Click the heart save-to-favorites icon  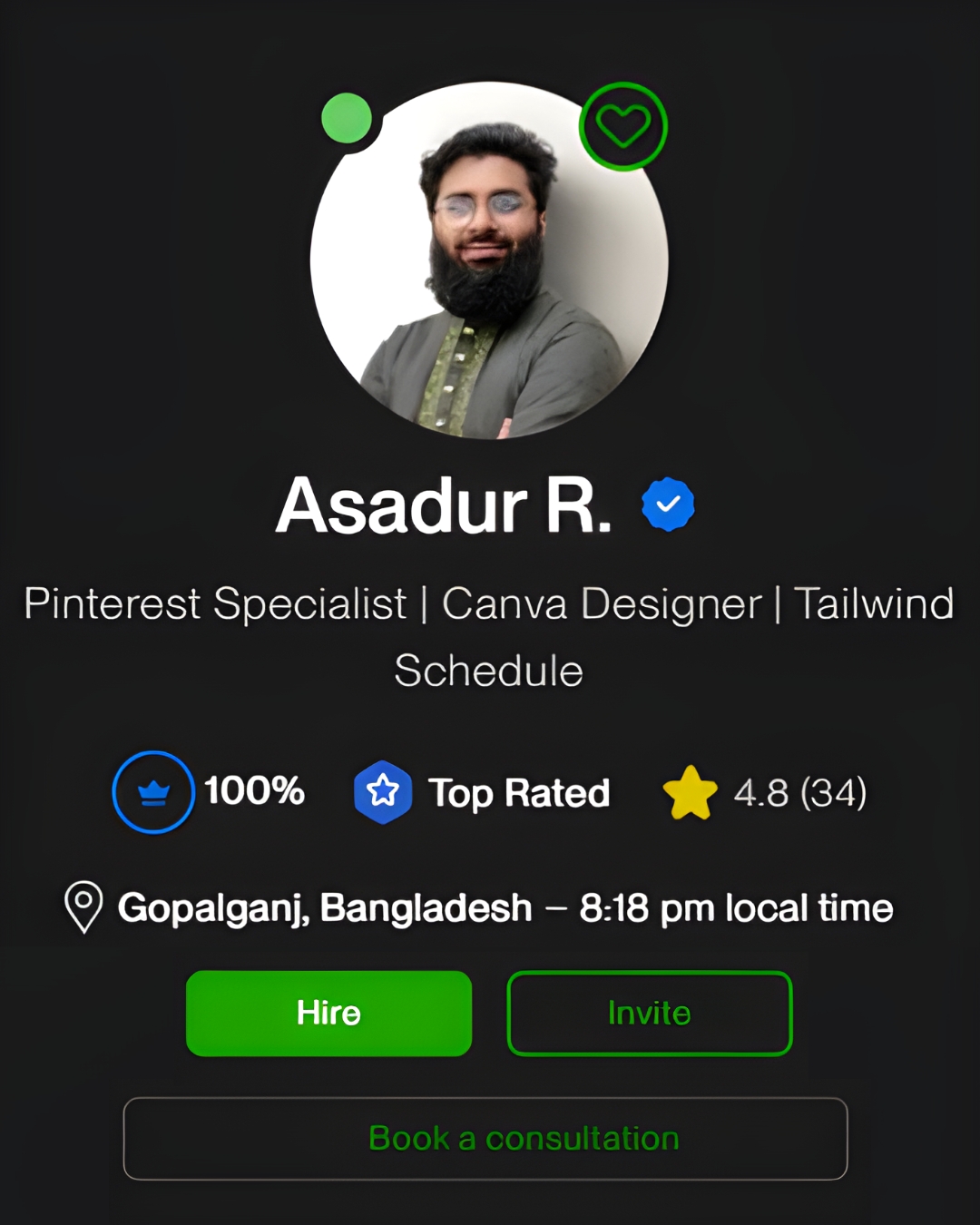click(x=623, y=126)
